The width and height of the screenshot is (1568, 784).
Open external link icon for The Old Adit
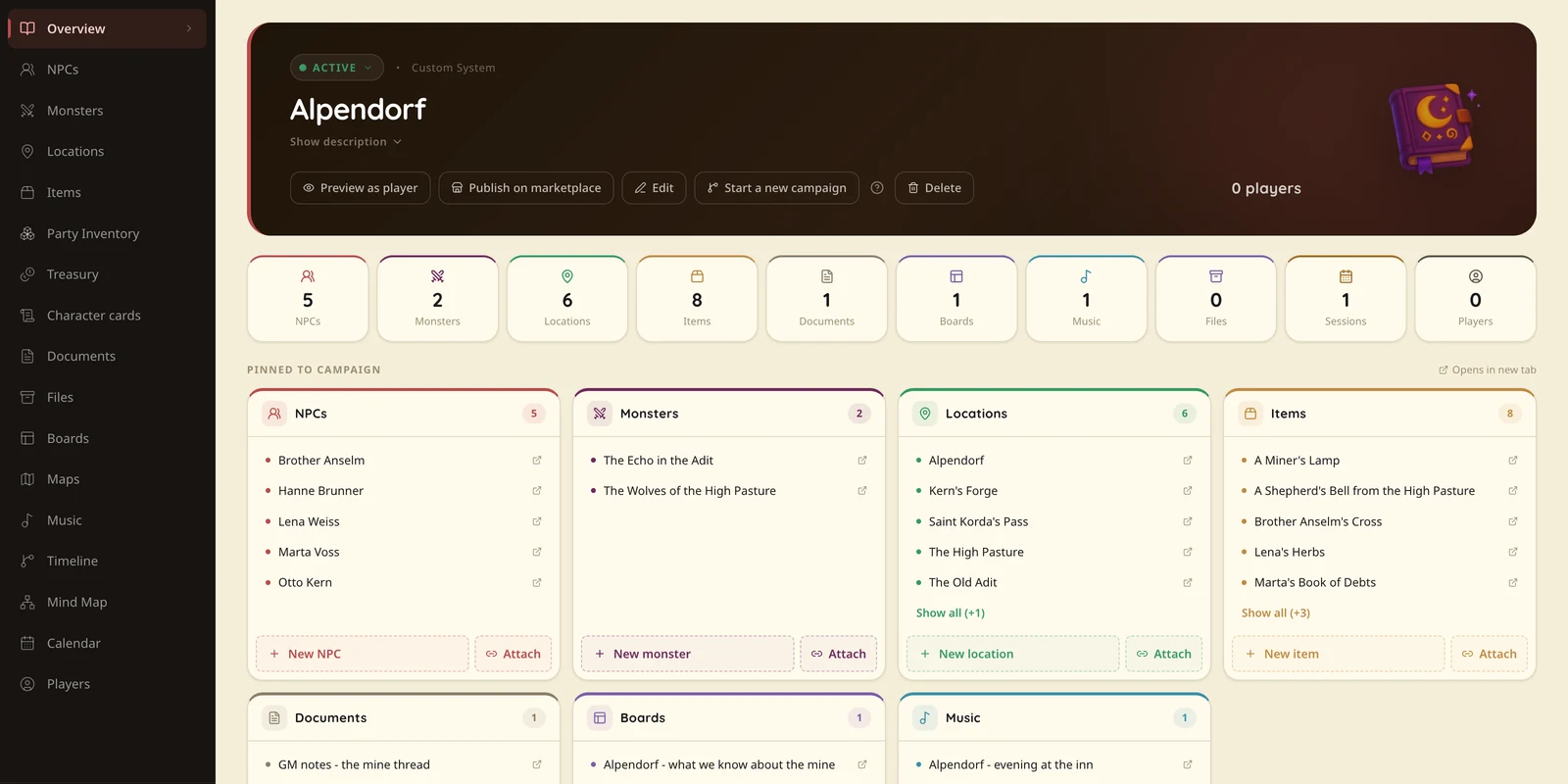(x=1188, y=582)
